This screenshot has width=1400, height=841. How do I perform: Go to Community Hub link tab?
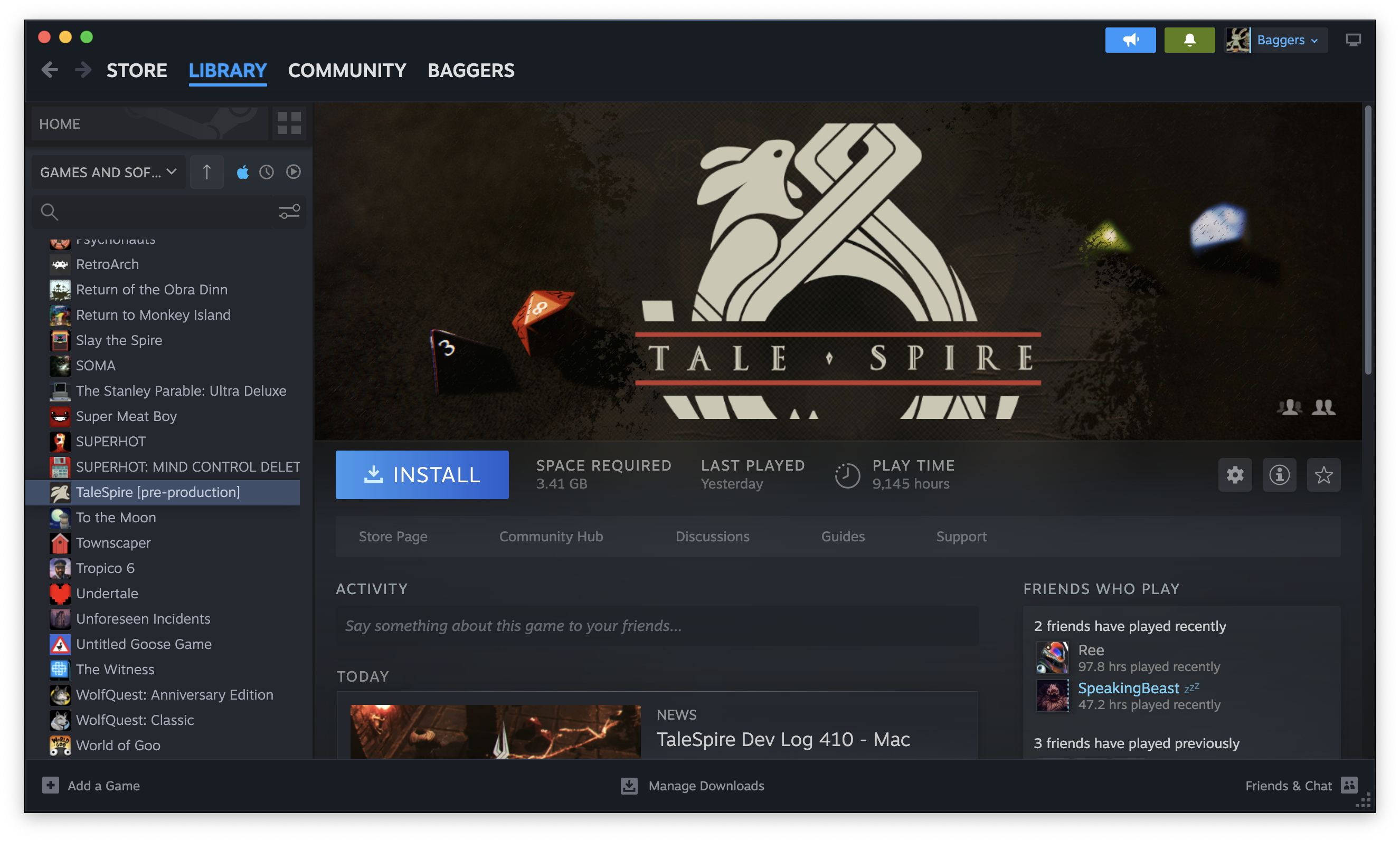click(x=551, y=536)
